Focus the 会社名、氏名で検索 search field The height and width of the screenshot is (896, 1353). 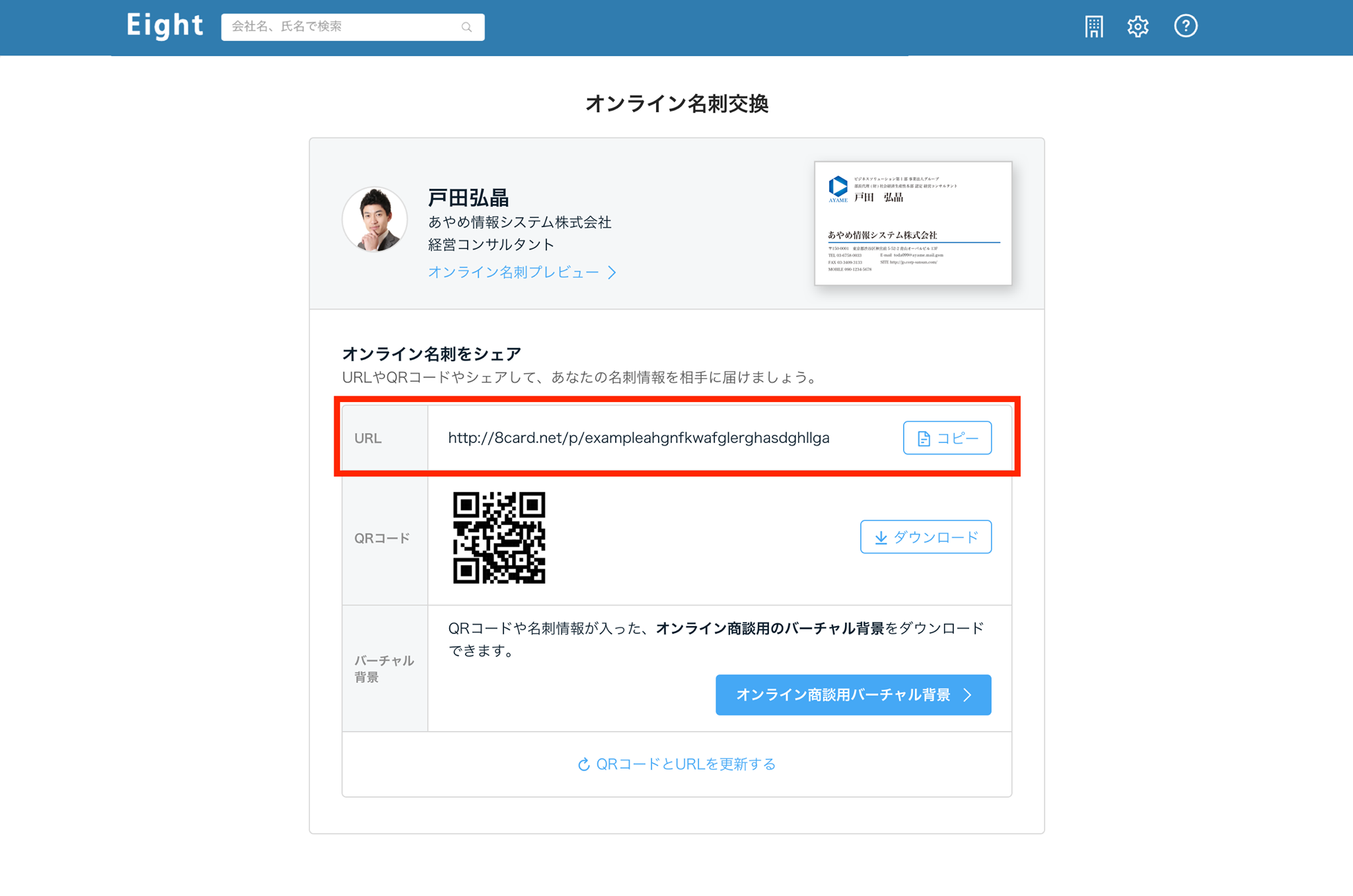[353, 27]
